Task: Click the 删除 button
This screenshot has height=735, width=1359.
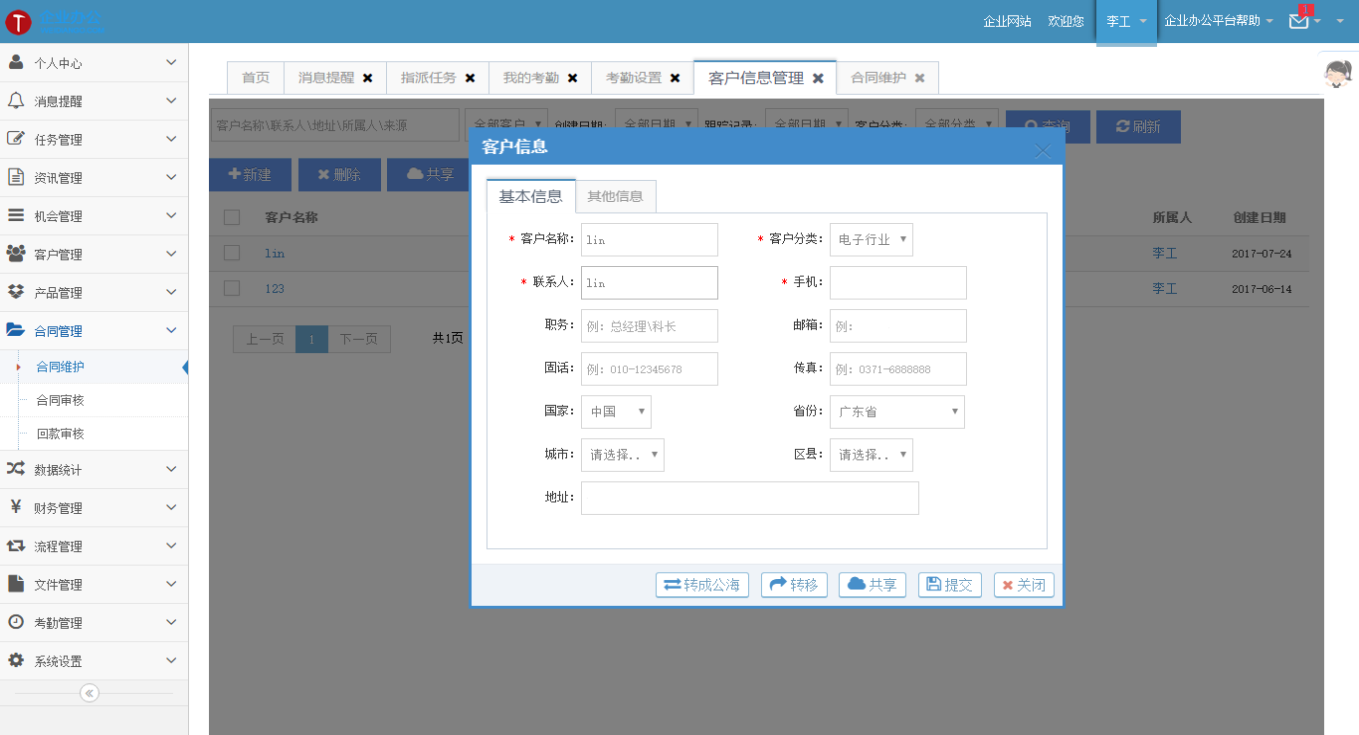Action: [x=339, y=174]
